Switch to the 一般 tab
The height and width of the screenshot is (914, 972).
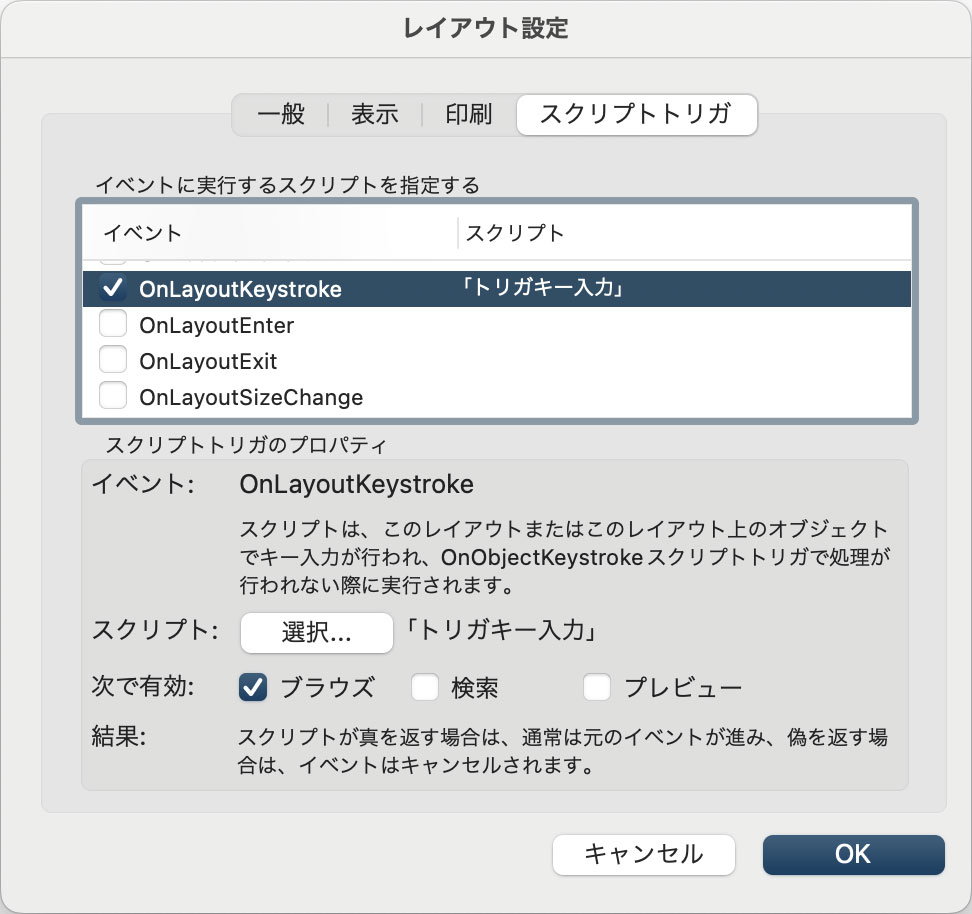280,115
